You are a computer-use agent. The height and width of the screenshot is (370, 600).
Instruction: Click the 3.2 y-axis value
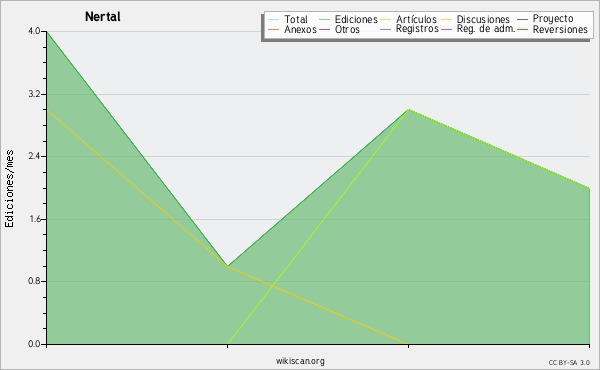pos(34,94)
